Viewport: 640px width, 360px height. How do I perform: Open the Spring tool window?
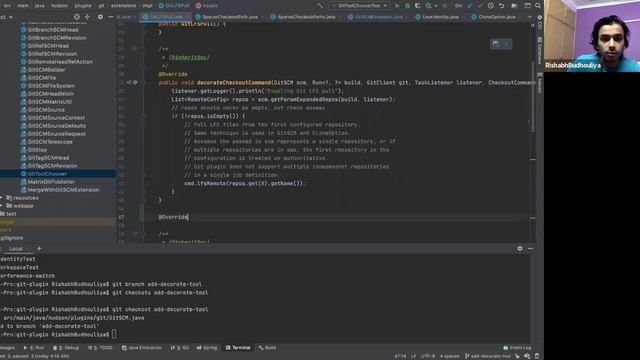tap(207, 348)
